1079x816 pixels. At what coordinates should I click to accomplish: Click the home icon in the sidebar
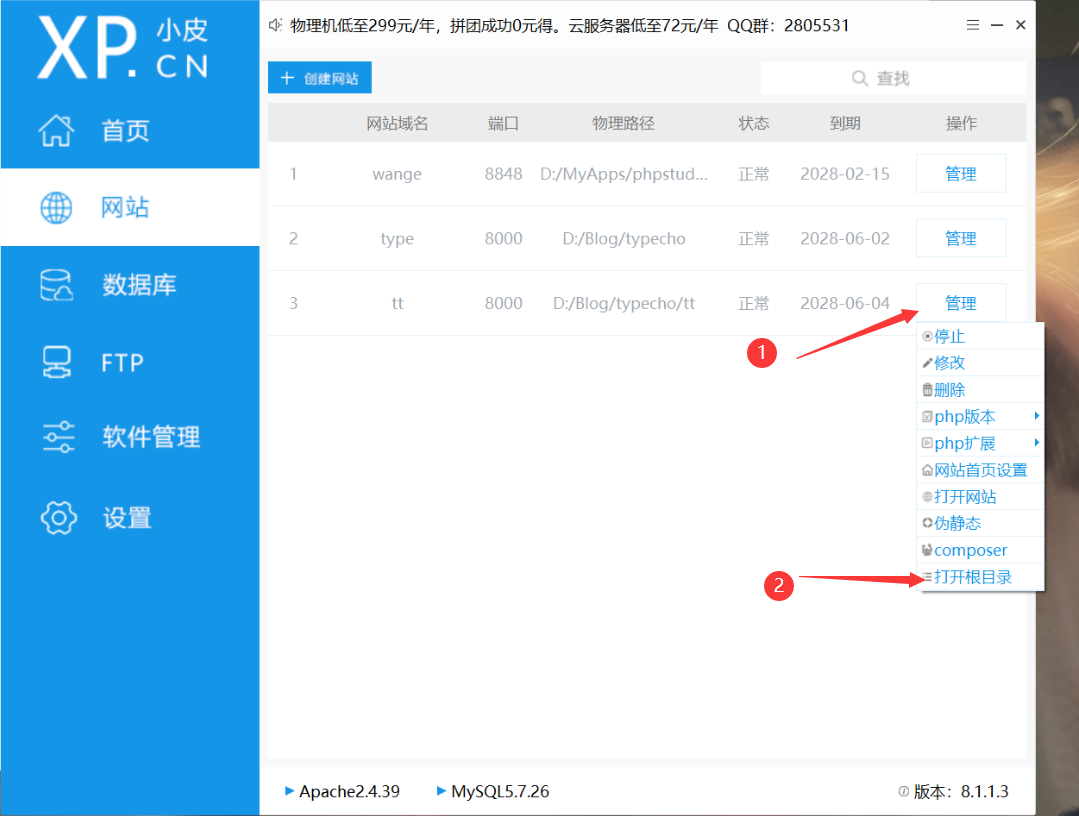[56, 130]
